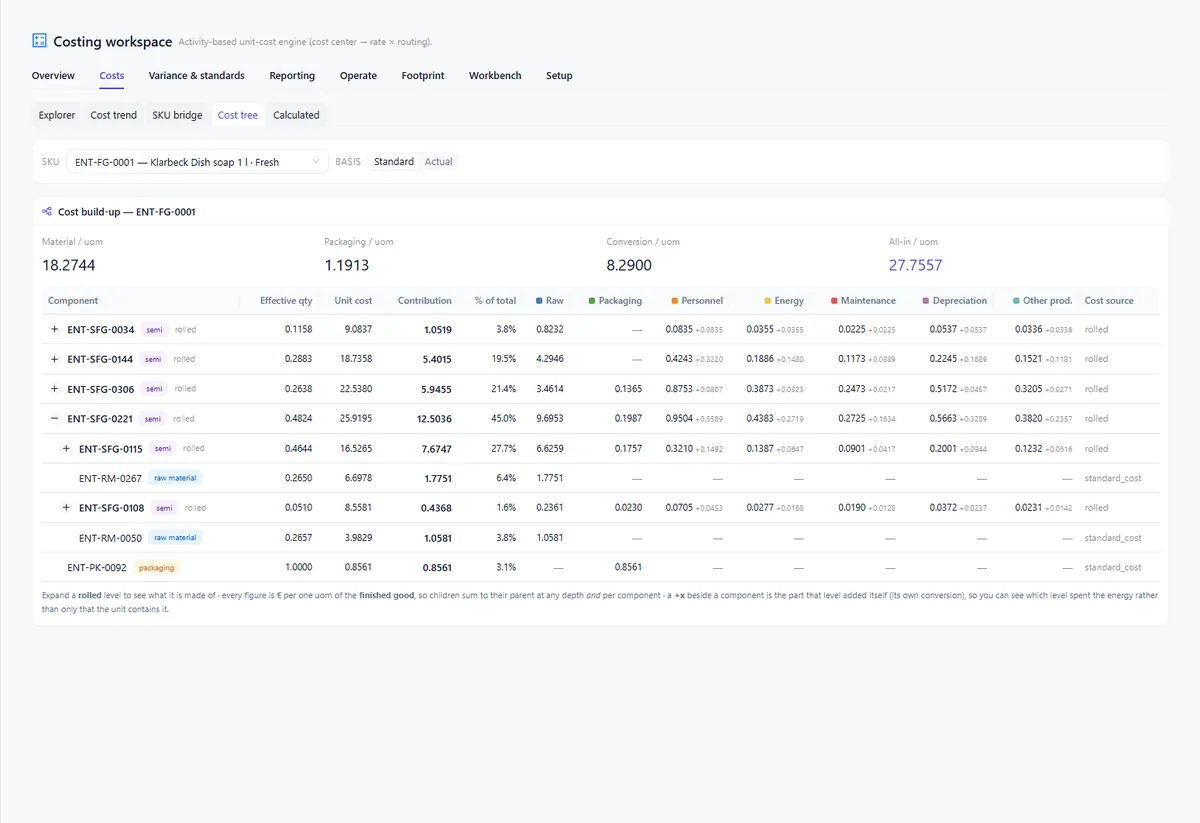Click the blue Raw legend swatch
Screen dimensions: 1200x823
539,300
